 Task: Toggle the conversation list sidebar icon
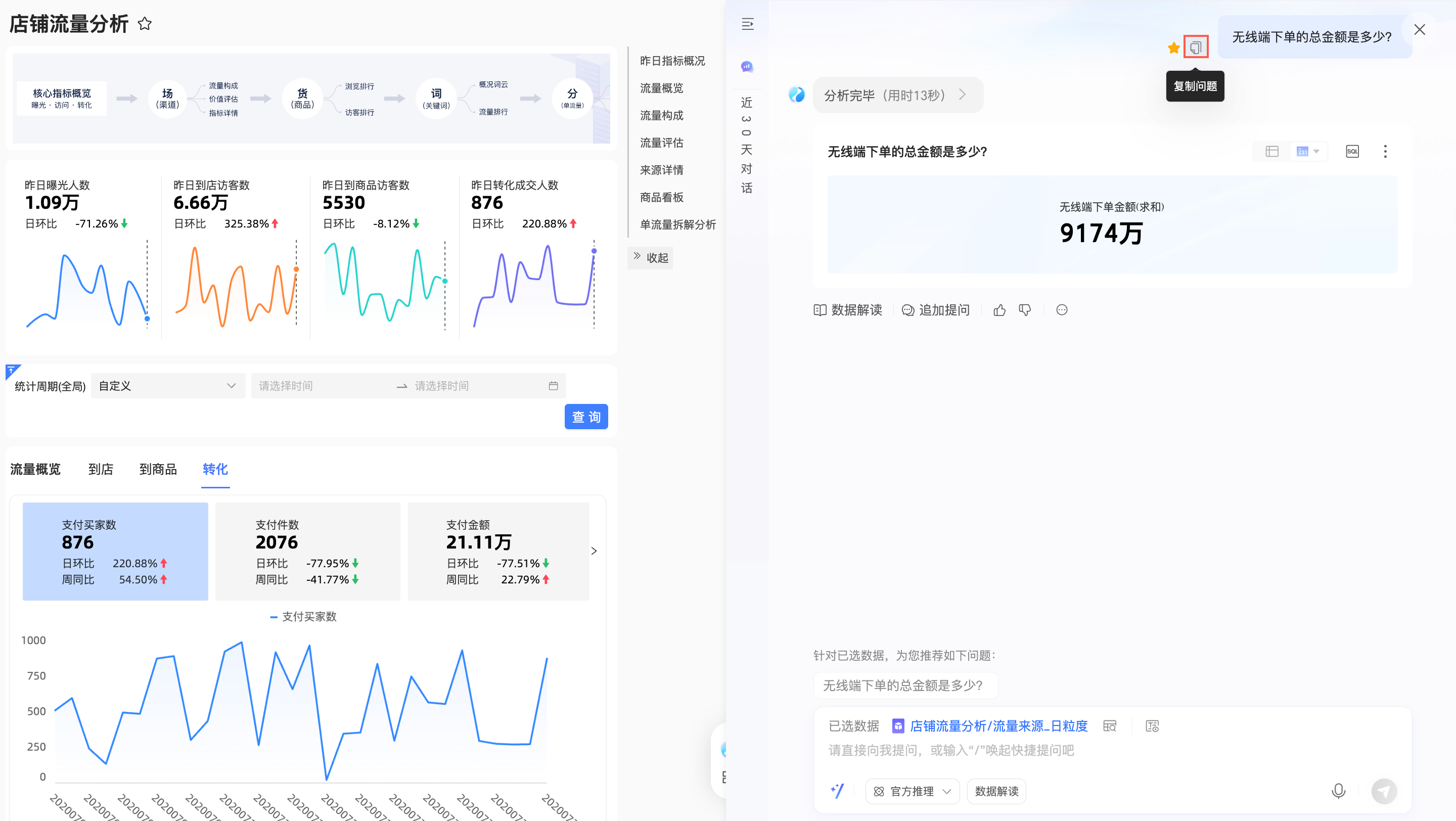(747, 24)
